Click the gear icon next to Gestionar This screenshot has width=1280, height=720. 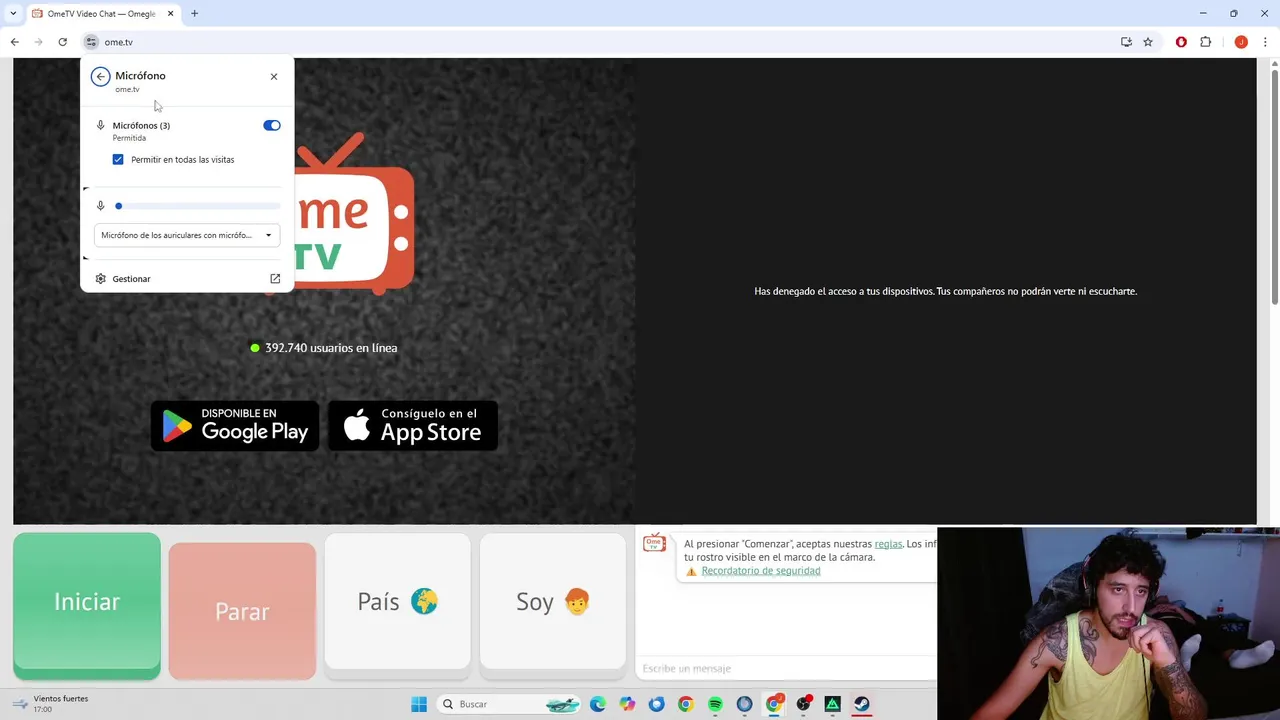(101, 279)
